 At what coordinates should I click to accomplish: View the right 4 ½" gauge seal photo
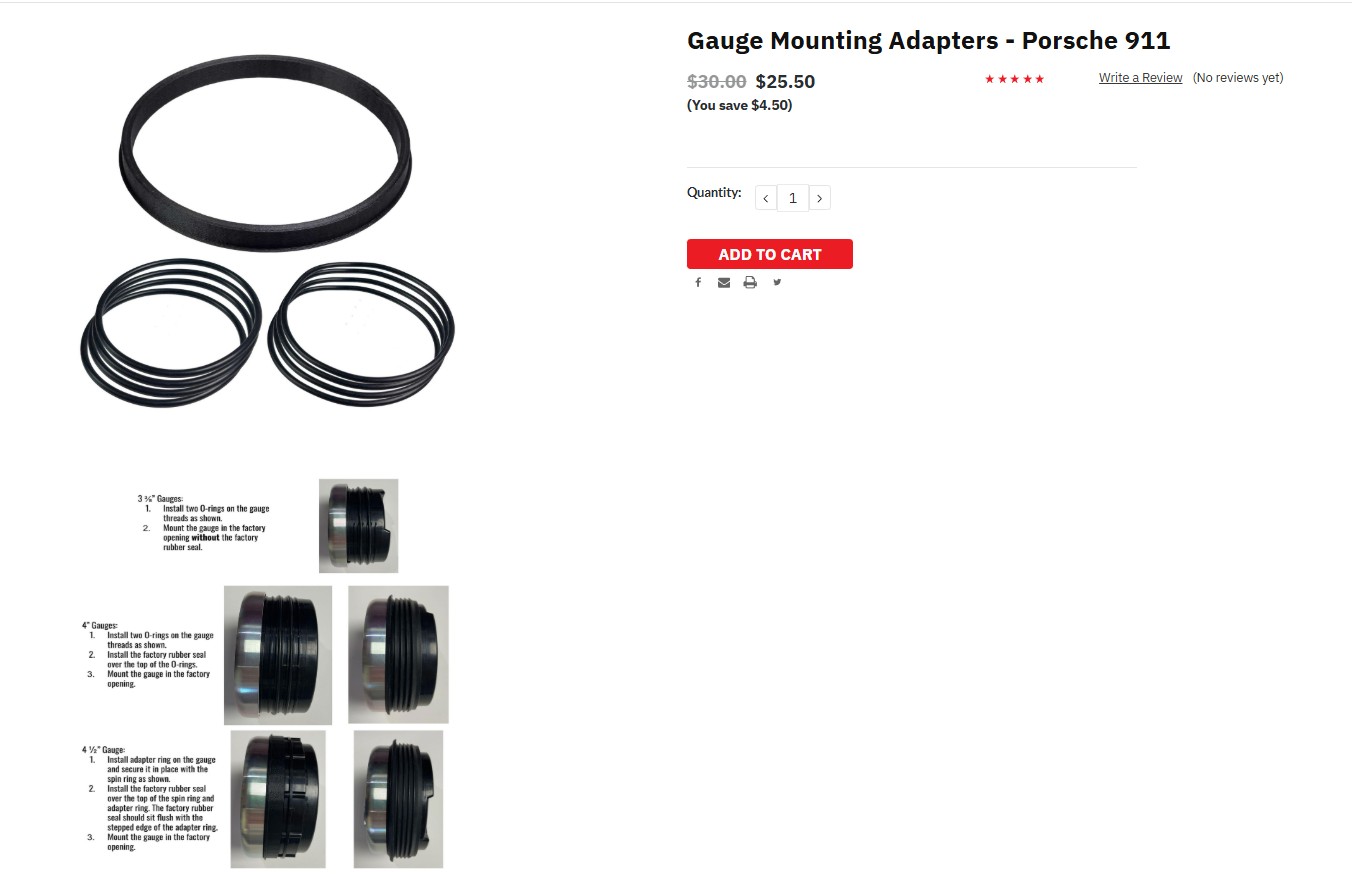tap(398, 799)
